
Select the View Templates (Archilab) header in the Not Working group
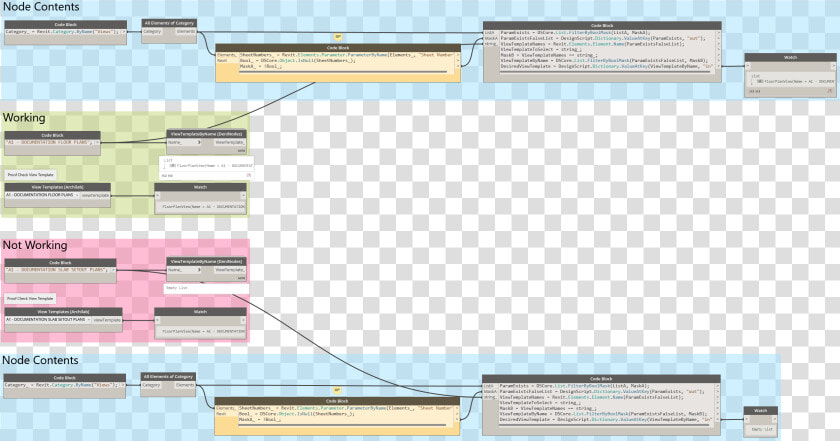[63, 312]
